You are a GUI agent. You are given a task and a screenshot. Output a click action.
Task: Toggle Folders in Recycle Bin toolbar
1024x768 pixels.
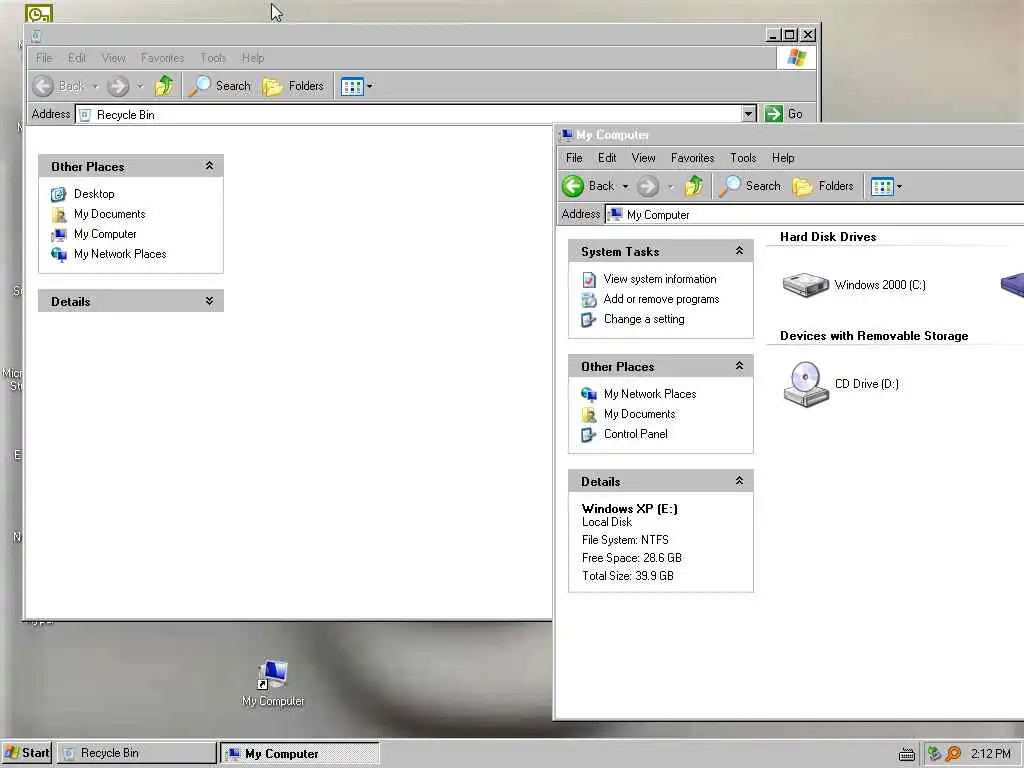click(x=293, y=86)
